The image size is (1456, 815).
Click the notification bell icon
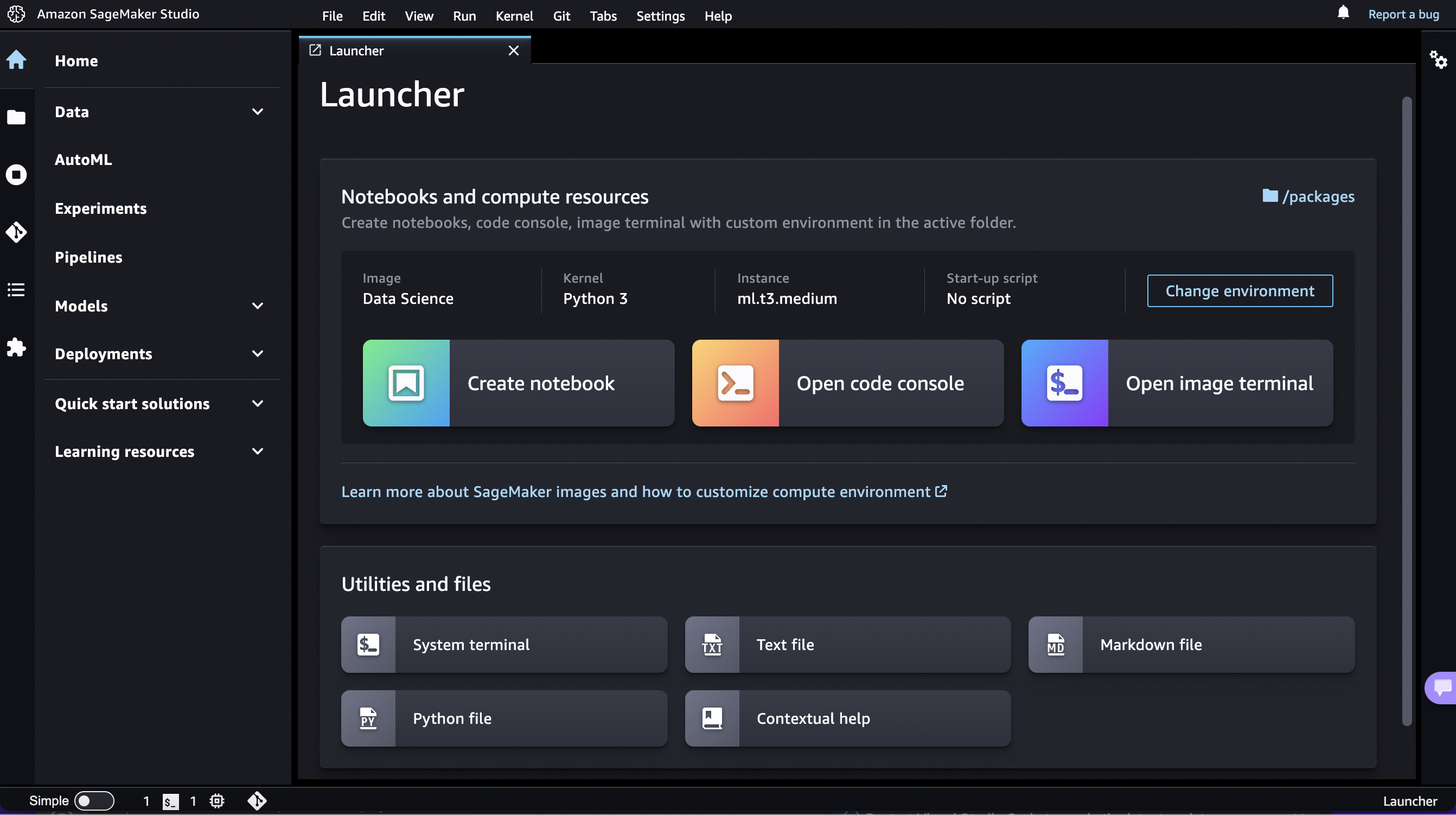pyautogui.click(x=1343, y=13)
